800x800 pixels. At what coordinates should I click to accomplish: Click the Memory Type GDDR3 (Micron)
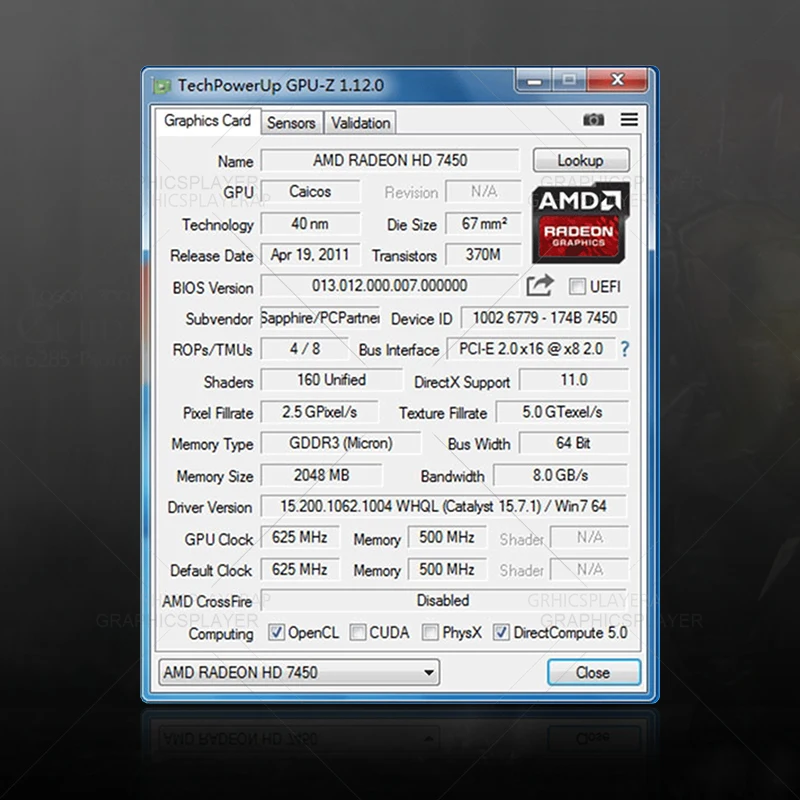point(341,443)
